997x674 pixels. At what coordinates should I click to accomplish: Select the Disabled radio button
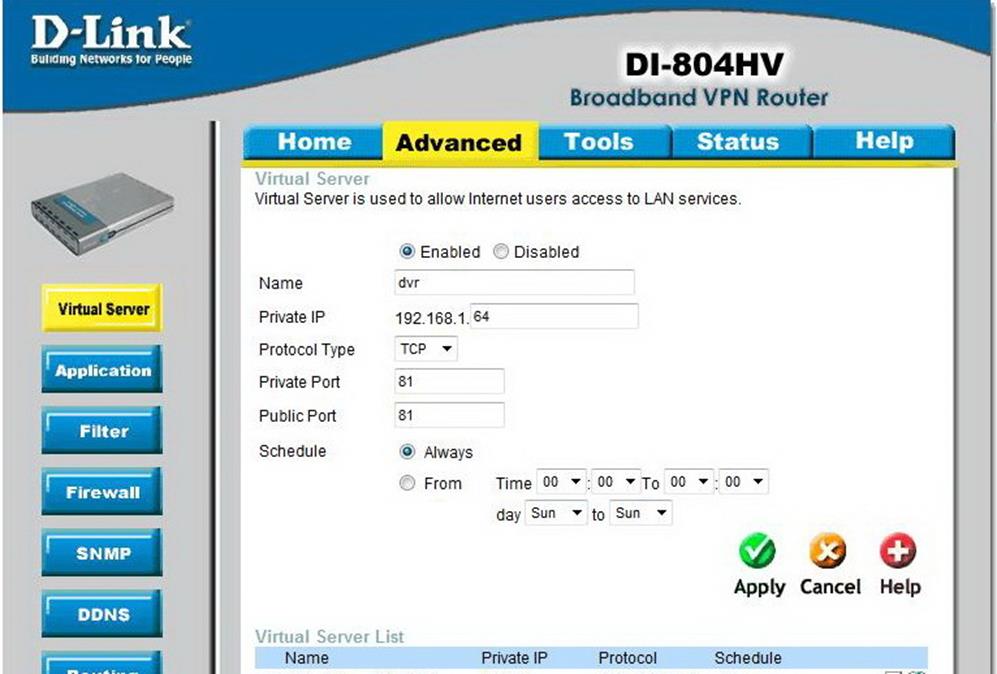pyautogui.click(x=501, y=252)
